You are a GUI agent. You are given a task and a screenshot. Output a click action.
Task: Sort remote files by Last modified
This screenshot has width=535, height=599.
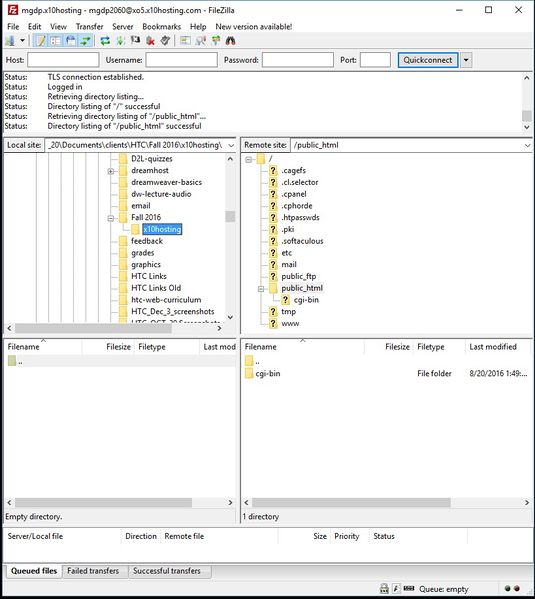[493, 347]
